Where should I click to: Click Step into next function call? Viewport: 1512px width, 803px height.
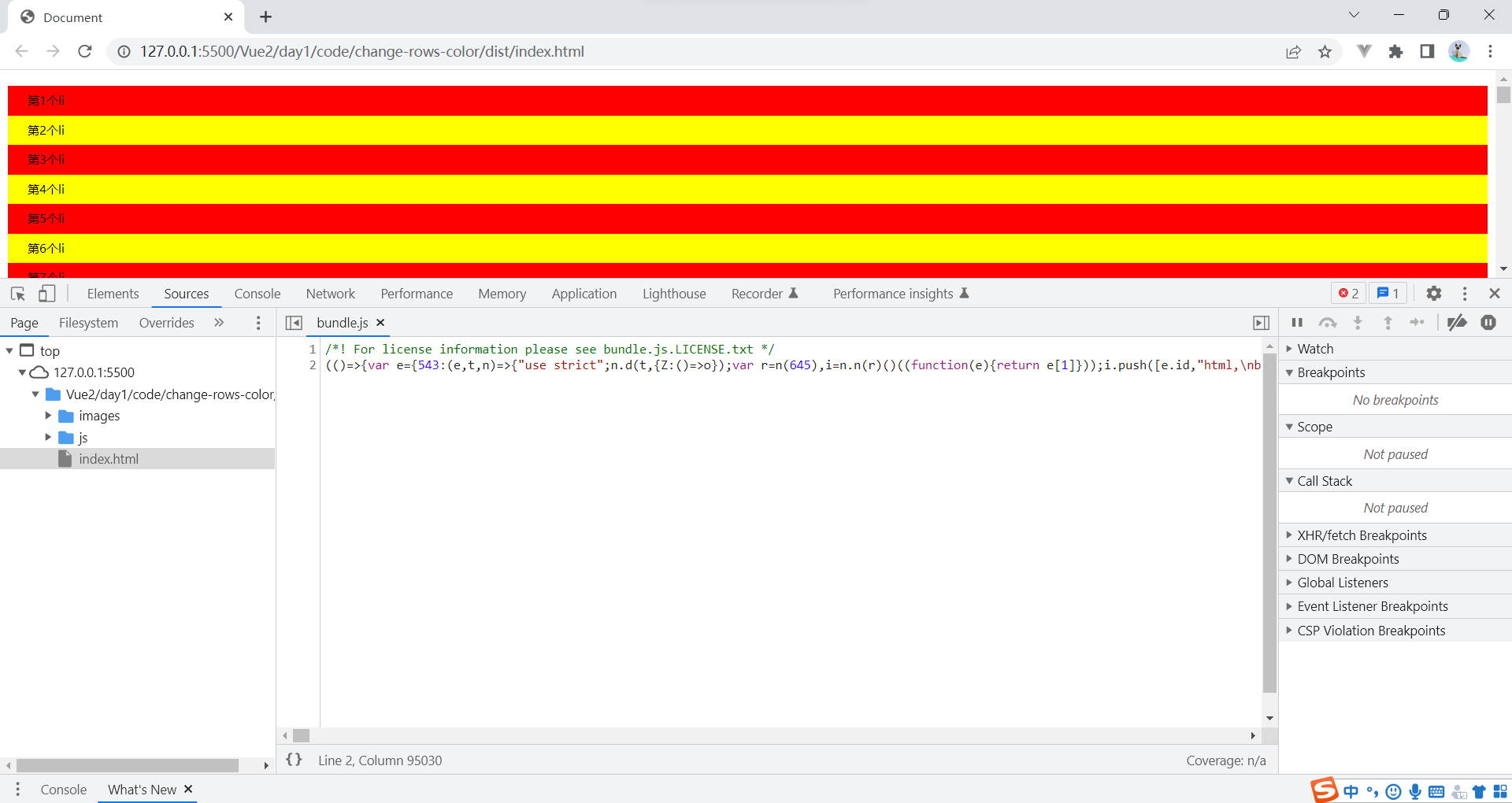[1358, 323]
